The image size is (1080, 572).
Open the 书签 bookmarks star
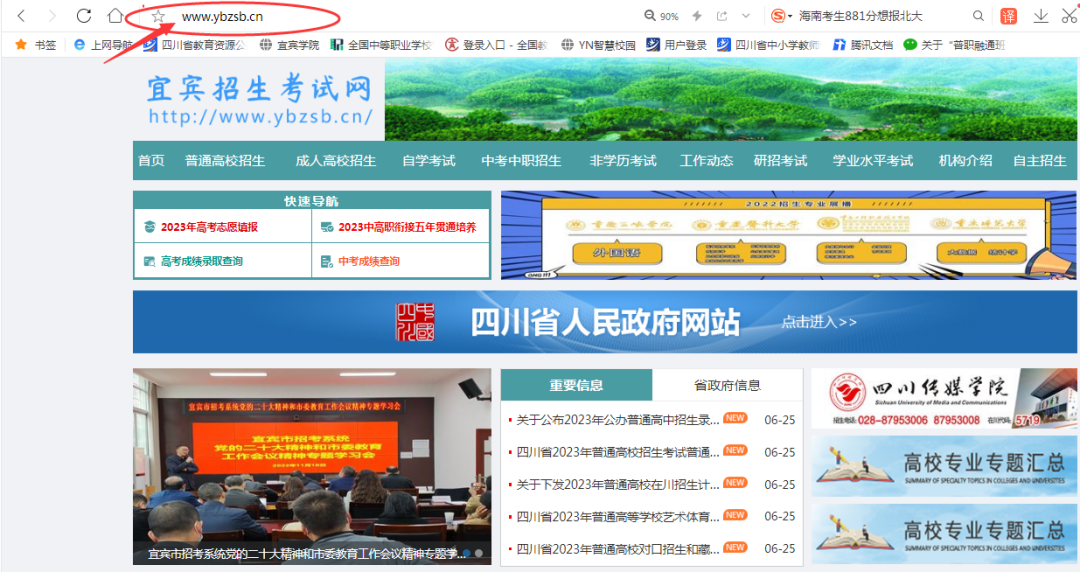point(36,45)
